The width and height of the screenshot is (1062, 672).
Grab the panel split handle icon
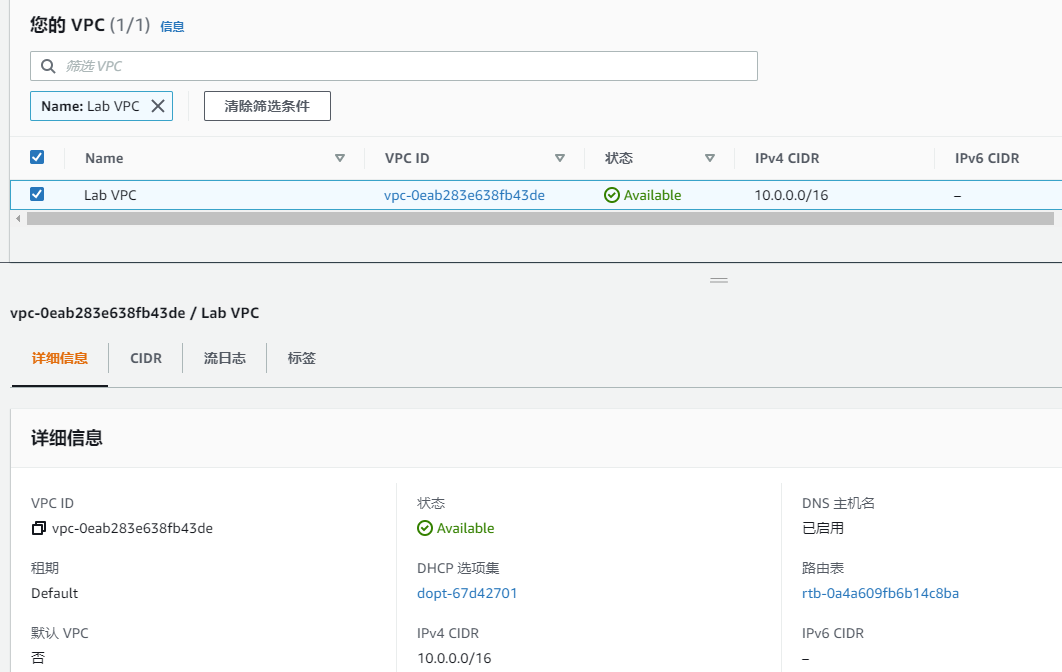tap(719, 280)
